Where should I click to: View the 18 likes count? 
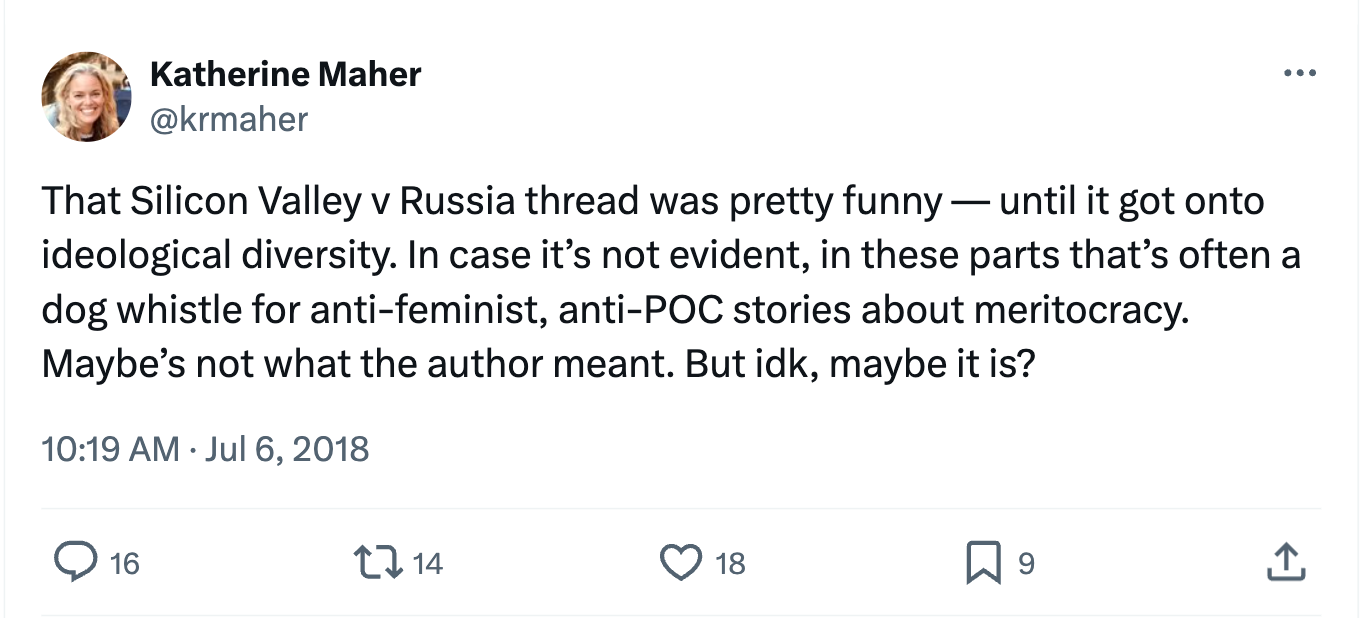click(731, 564)
